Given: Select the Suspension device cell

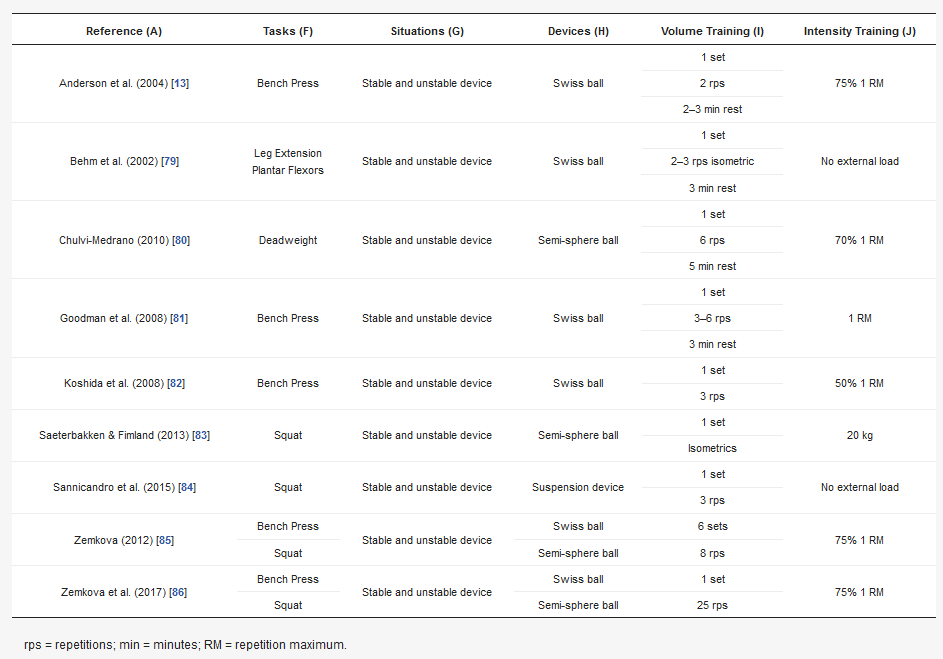Looking at the screenshot, I should pyautogui.click(x=578, y=488).
